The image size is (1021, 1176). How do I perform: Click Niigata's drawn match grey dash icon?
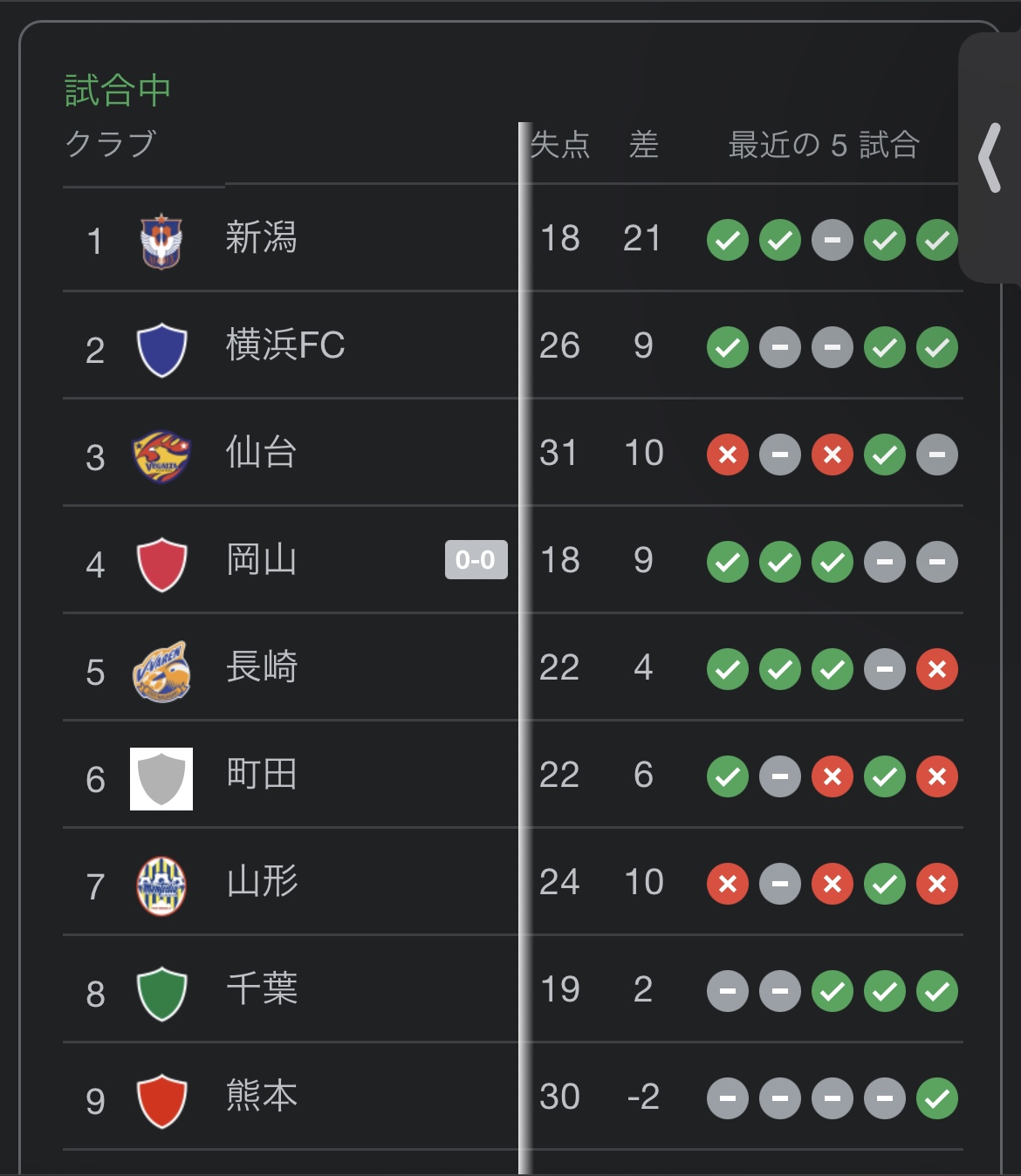(833, 240)
